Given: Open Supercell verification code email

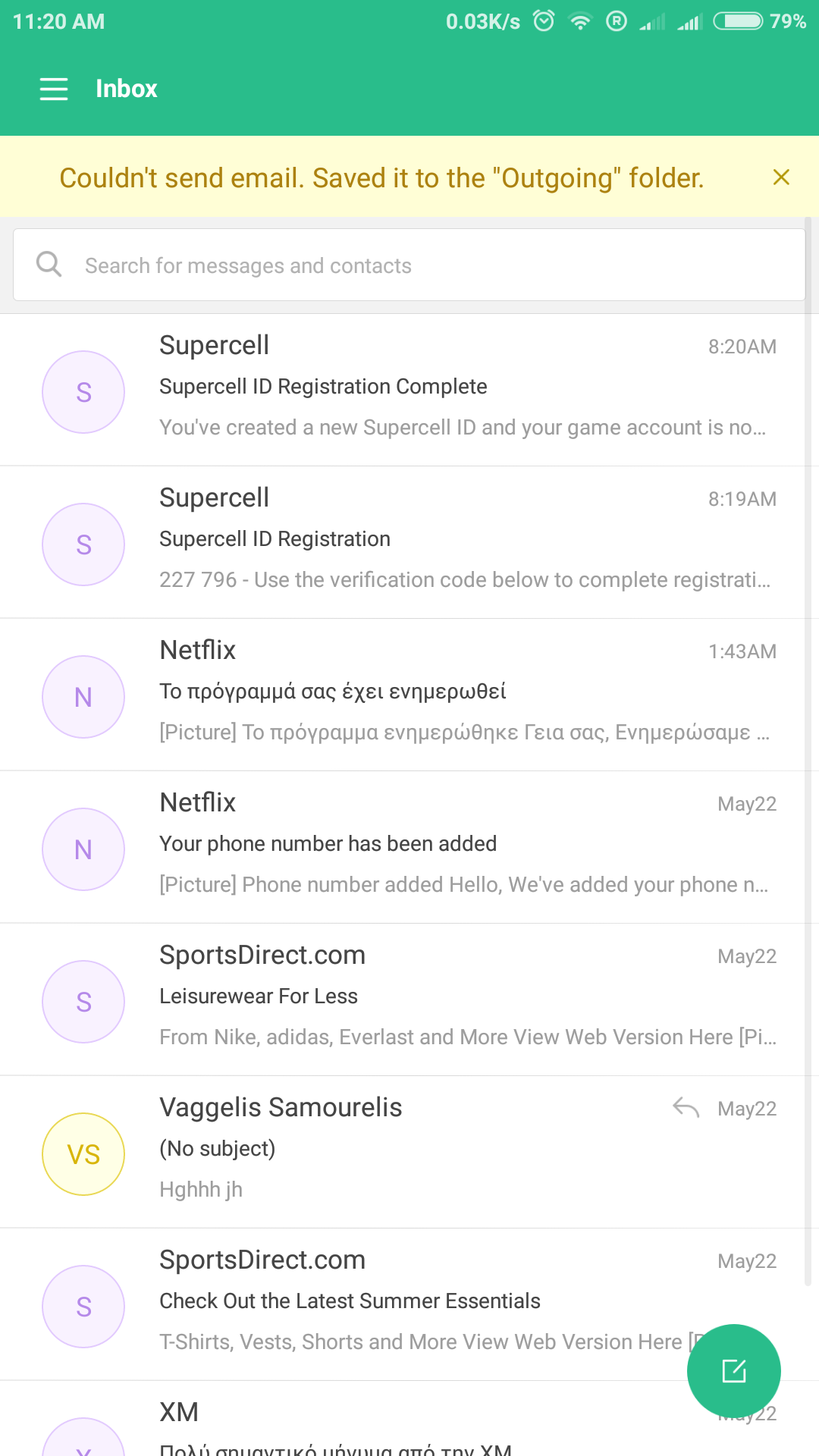Looking at the screenshot, I should click(x=455, y=541).
